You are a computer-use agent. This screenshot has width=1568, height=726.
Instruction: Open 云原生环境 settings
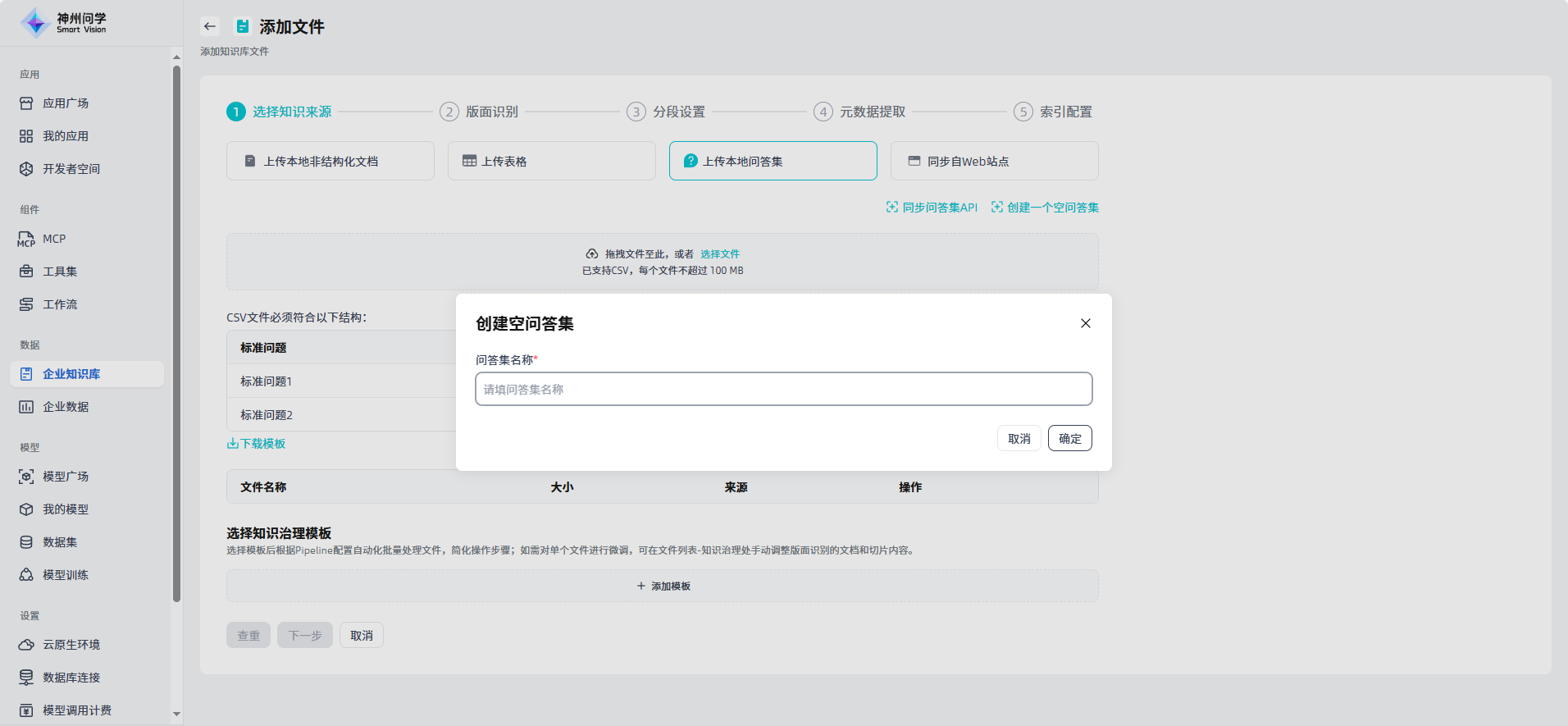71,645
